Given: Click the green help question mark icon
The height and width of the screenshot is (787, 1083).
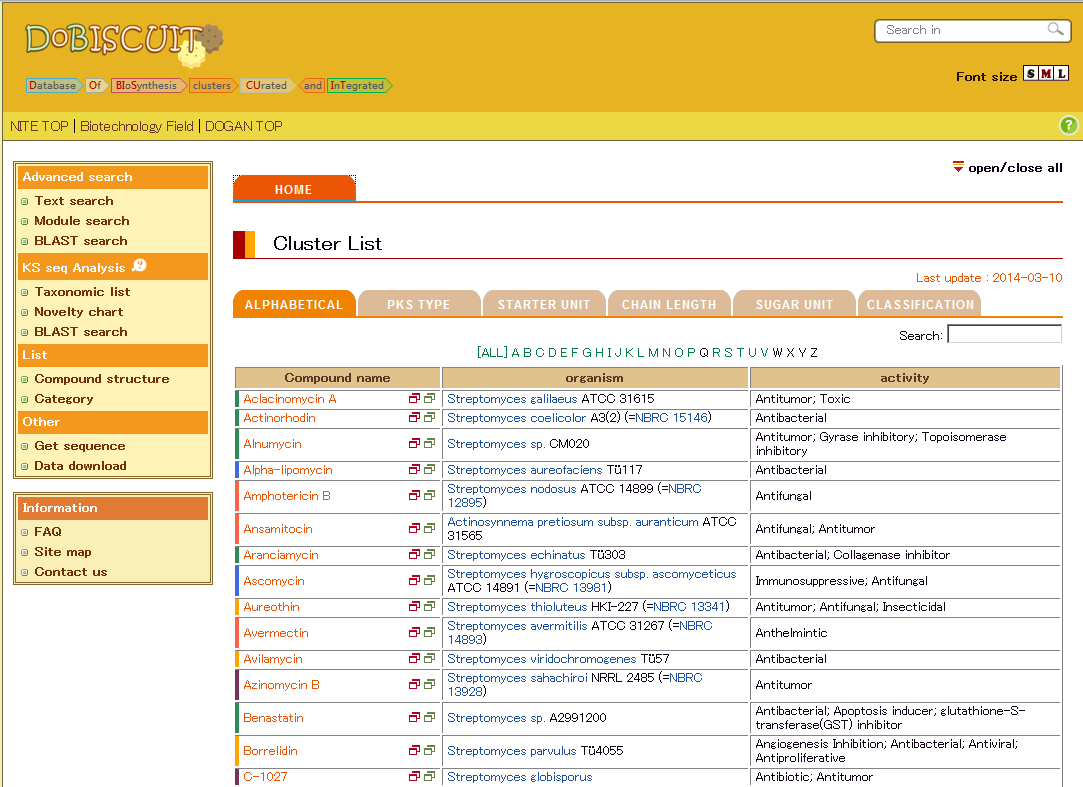Looking at the screenshot, I should 1069,125.
